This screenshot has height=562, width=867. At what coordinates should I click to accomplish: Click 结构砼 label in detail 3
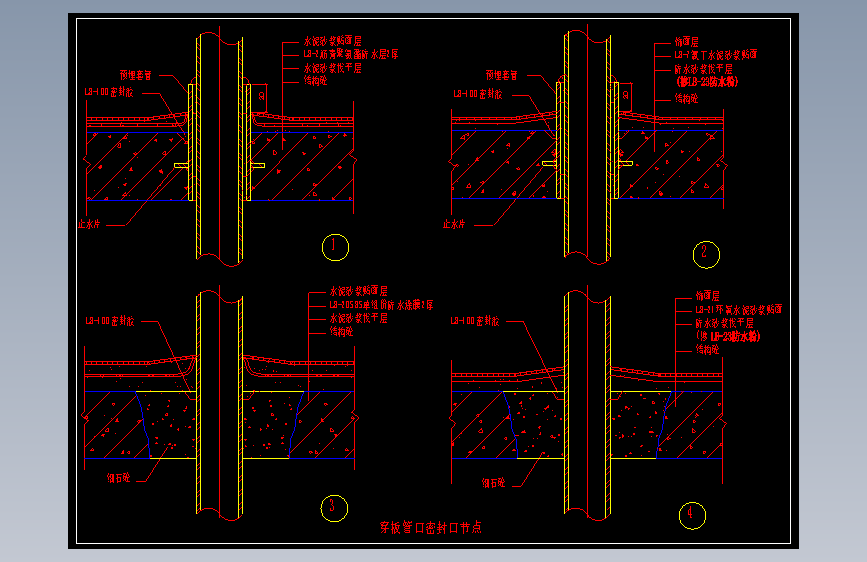tap(341, 331)
